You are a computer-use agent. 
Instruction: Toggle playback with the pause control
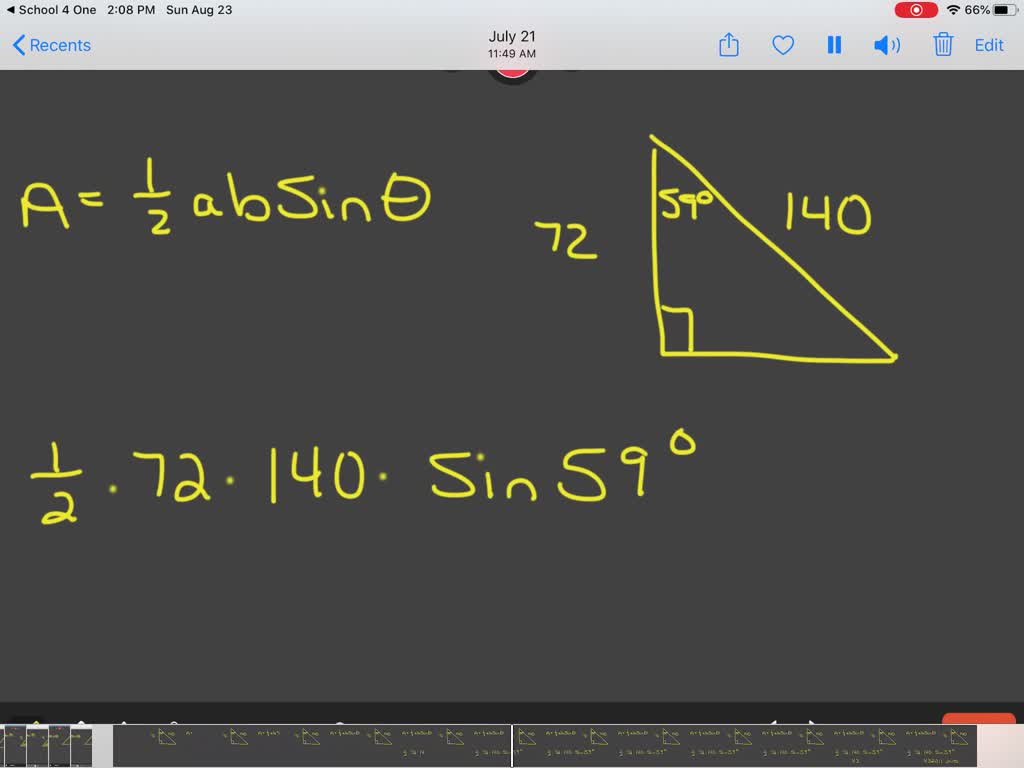click(833, 45)
